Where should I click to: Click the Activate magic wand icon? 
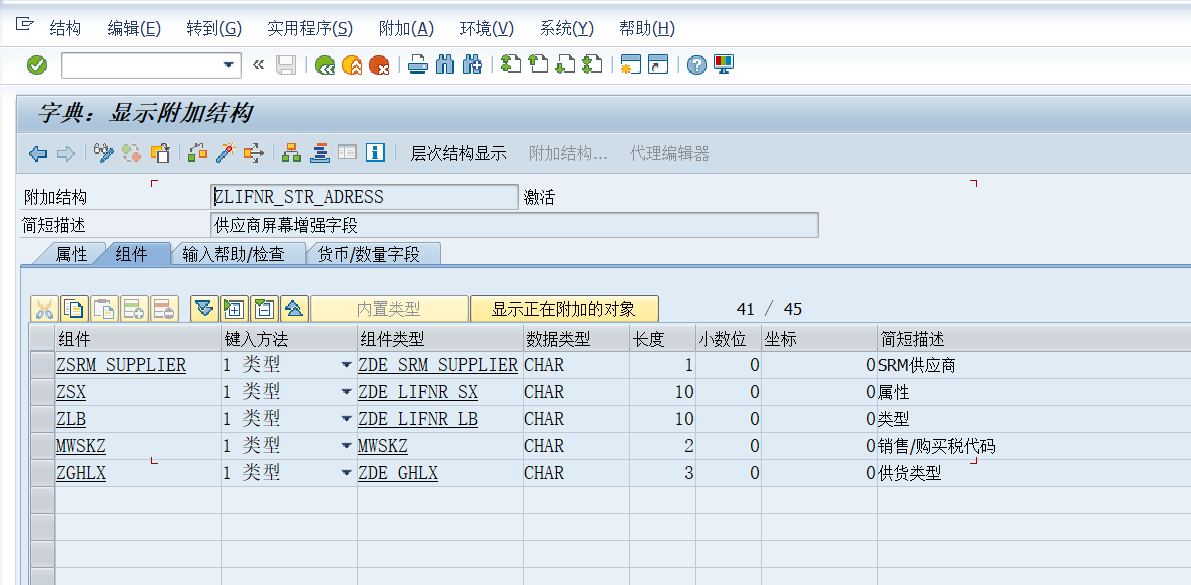(x=225, y=153)
